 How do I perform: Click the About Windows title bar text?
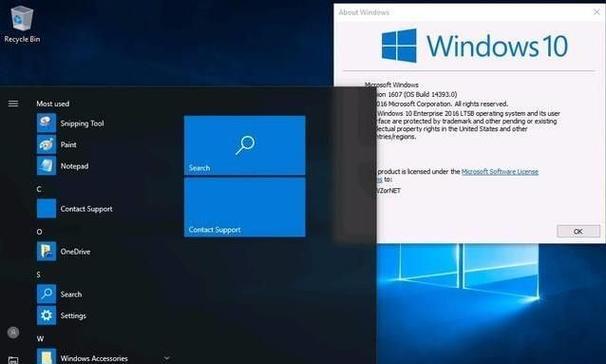pos(364,12)
